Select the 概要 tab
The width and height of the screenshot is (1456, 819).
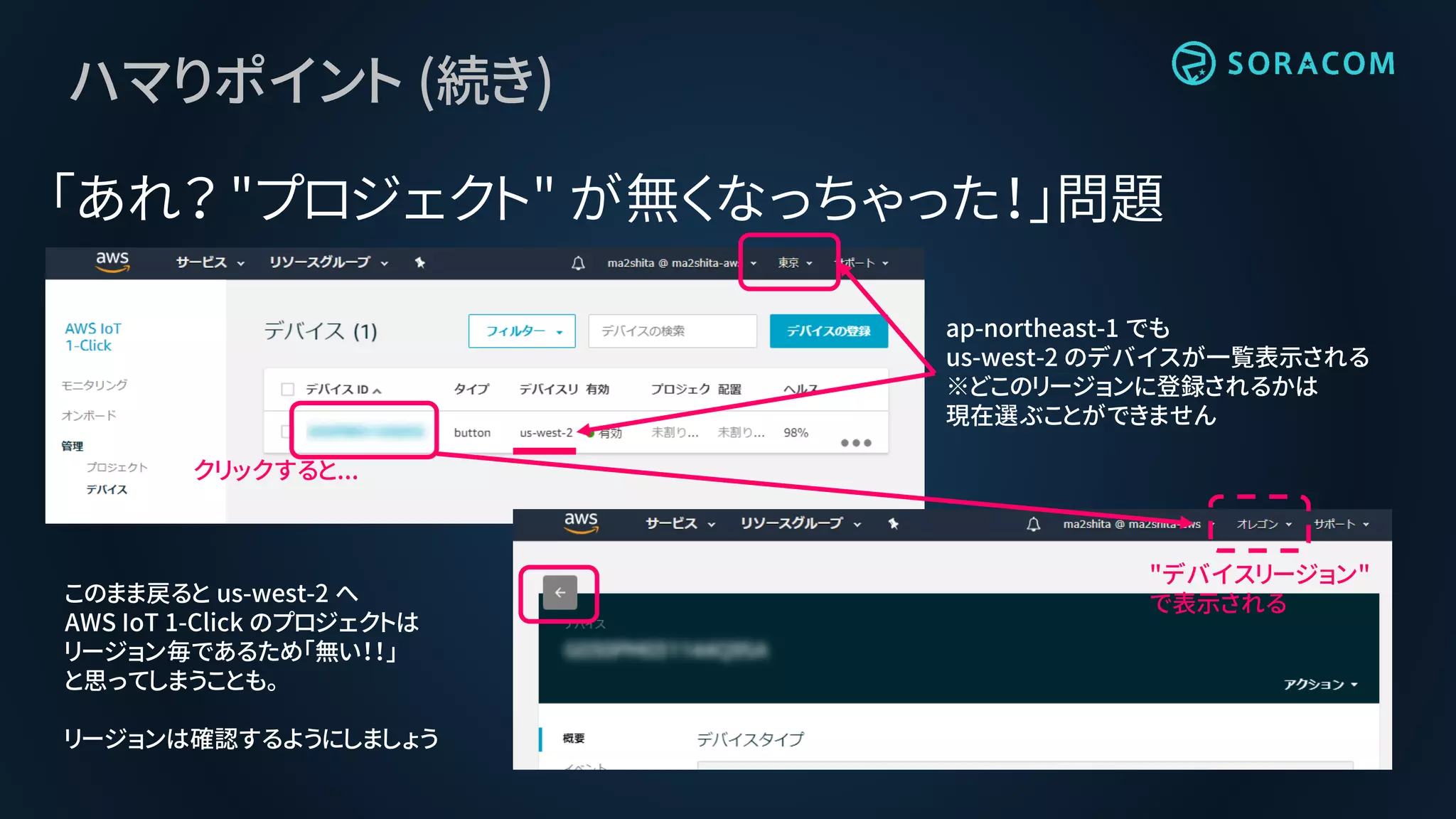point(573,738)
